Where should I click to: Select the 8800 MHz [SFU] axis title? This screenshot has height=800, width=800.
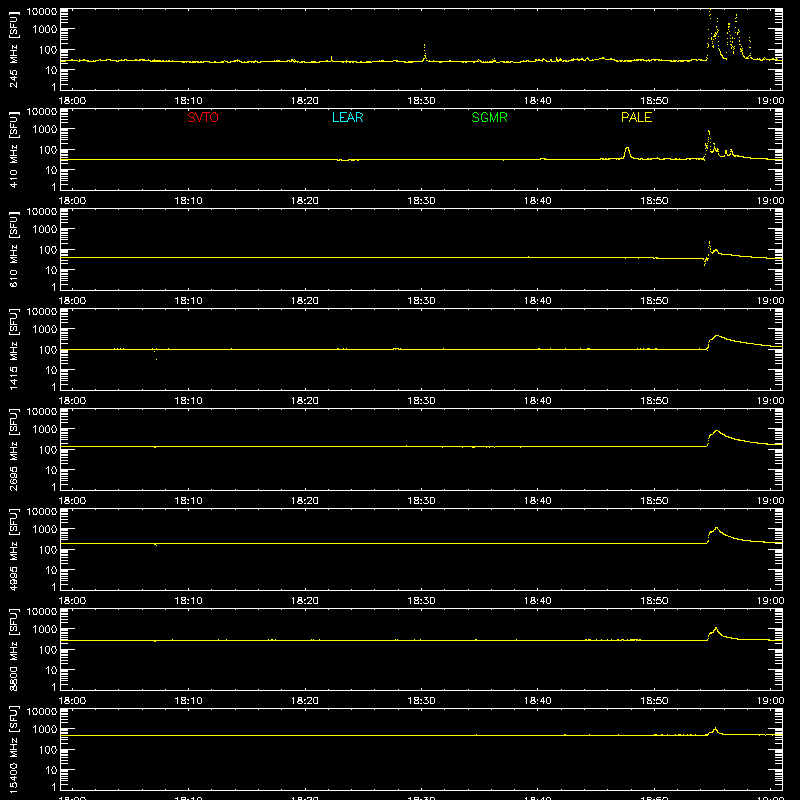(13, 650)
